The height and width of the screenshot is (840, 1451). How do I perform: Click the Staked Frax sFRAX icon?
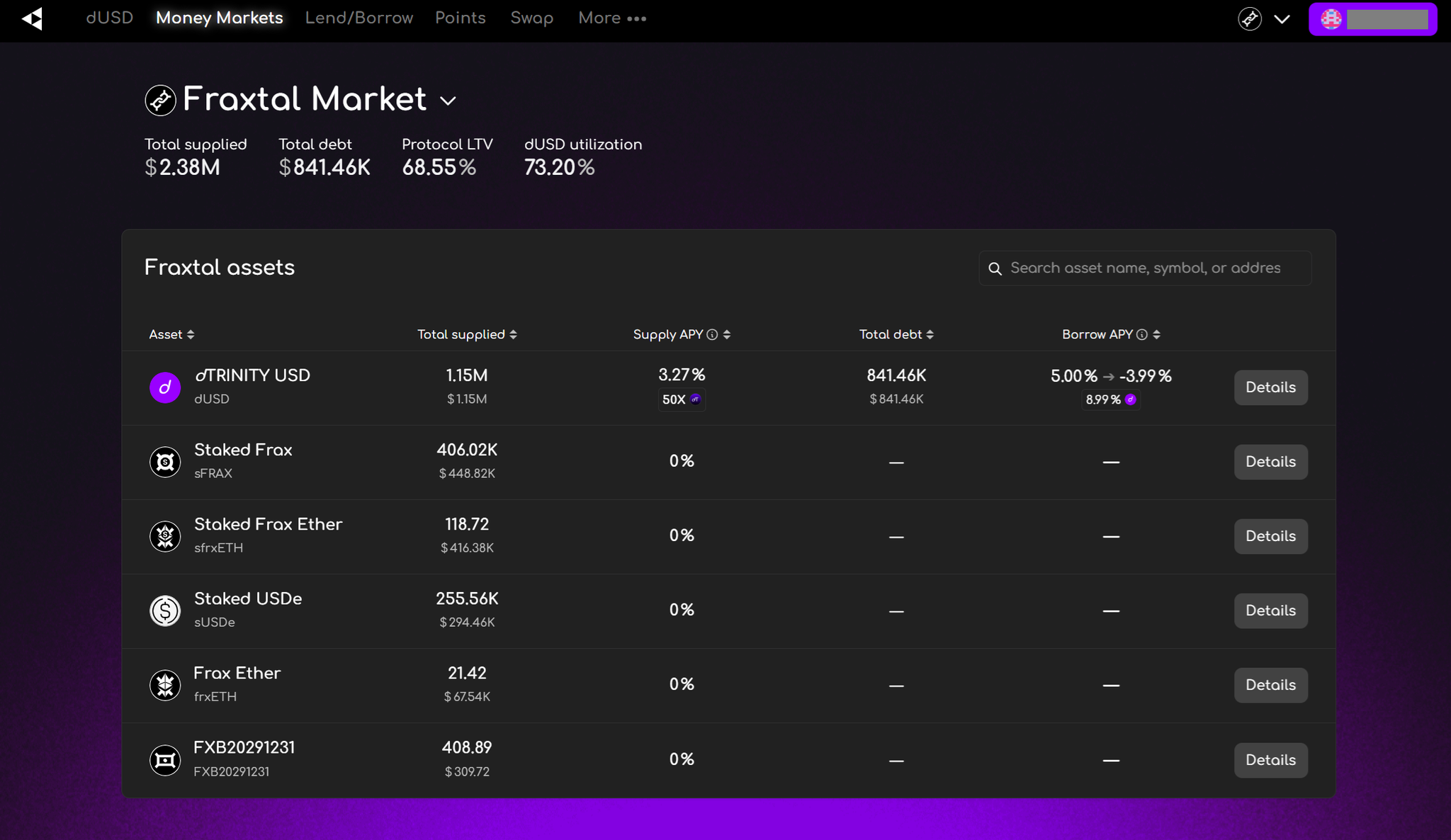pyautogui.click(x=165, y=462)
